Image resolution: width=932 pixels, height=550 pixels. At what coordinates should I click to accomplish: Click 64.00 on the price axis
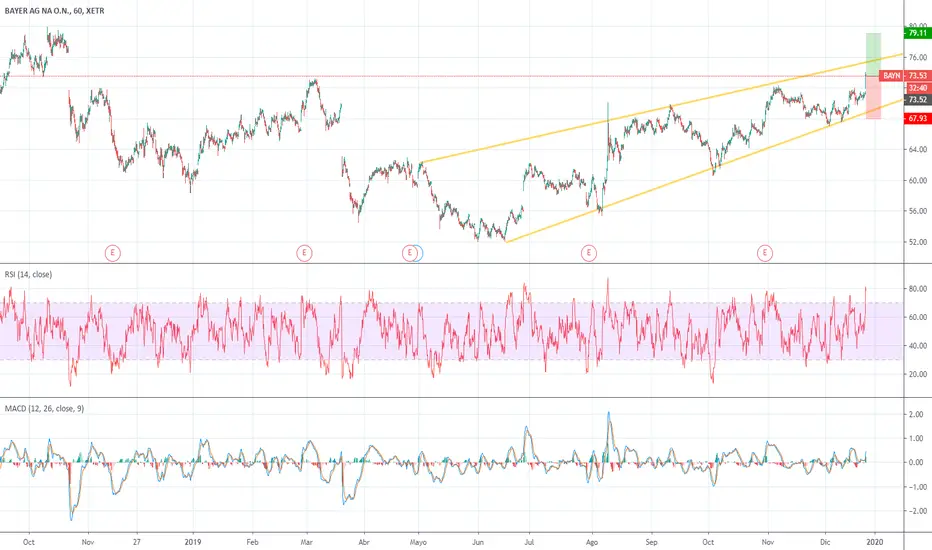point(917,150)
